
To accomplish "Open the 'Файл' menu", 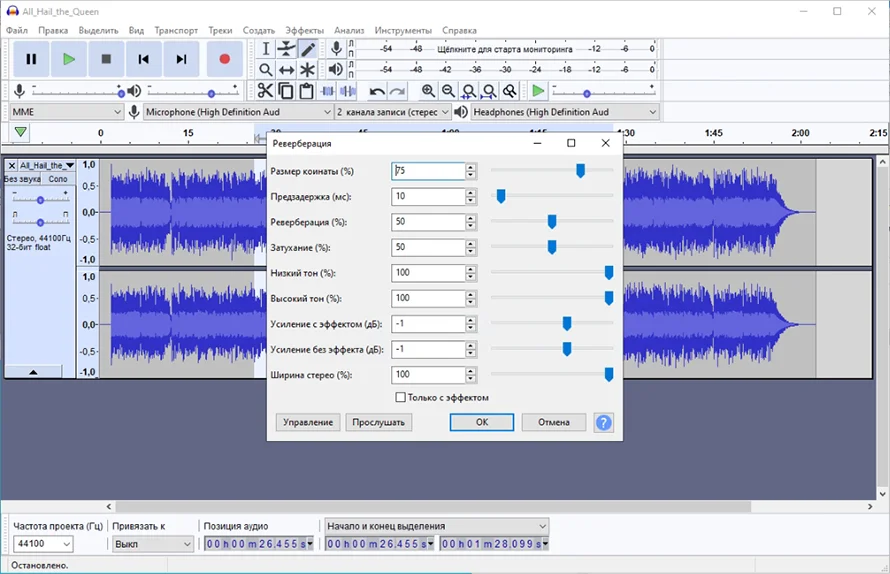I will click(16, 30).
